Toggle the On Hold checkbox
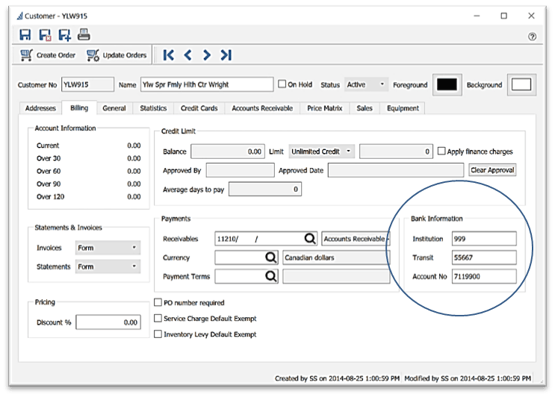Screen dimensions: 555x397 click(282, 84)
